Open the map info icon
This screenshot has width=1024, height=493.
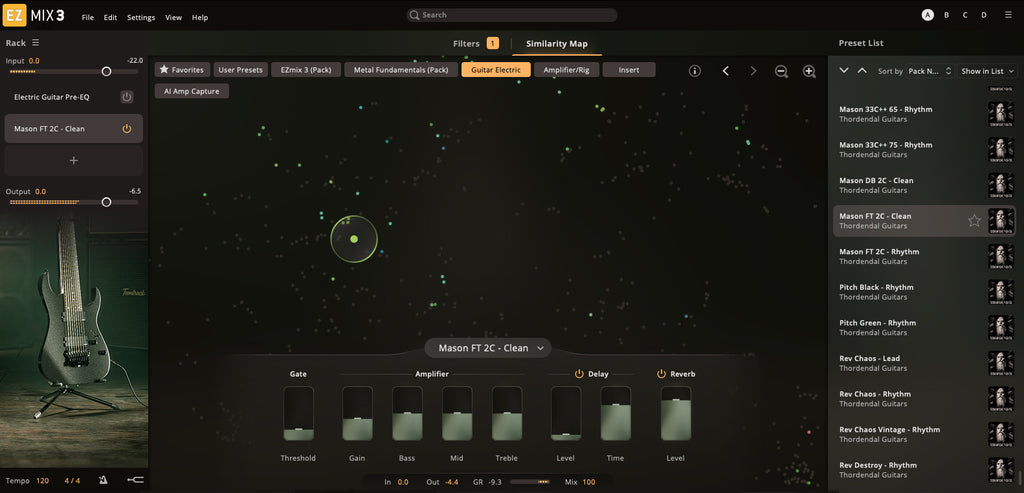pos(695,71)
